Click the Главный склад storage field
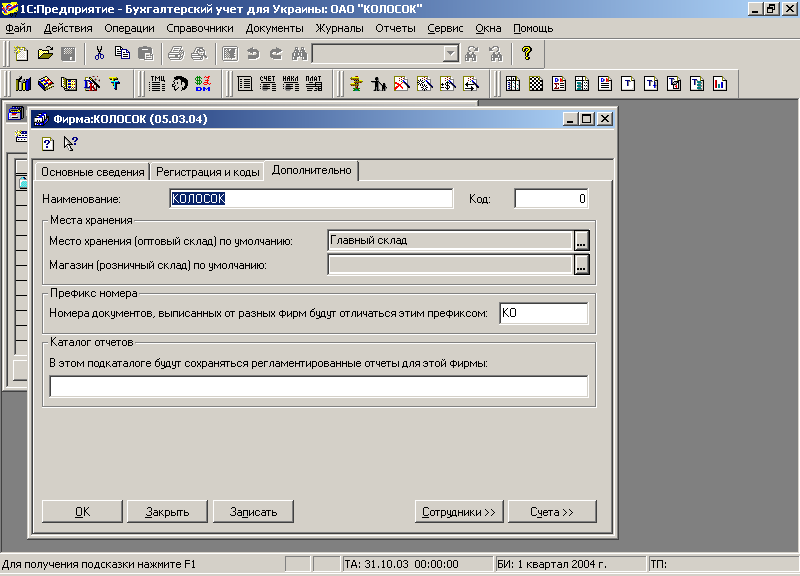The image size is (800, 576). (x=450, y=240)
